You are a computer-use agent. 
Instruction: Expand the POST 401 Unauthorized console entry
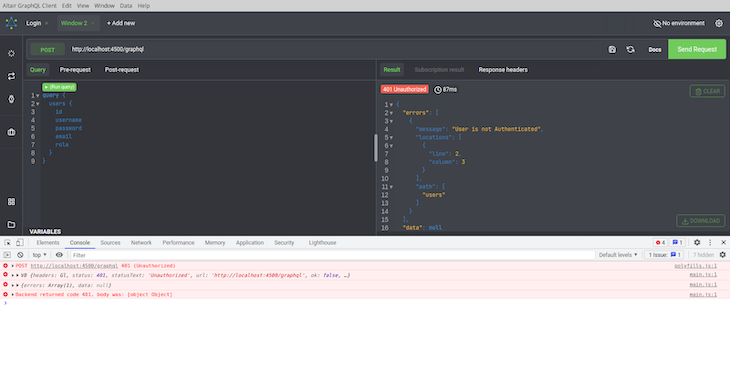(13, 266)
